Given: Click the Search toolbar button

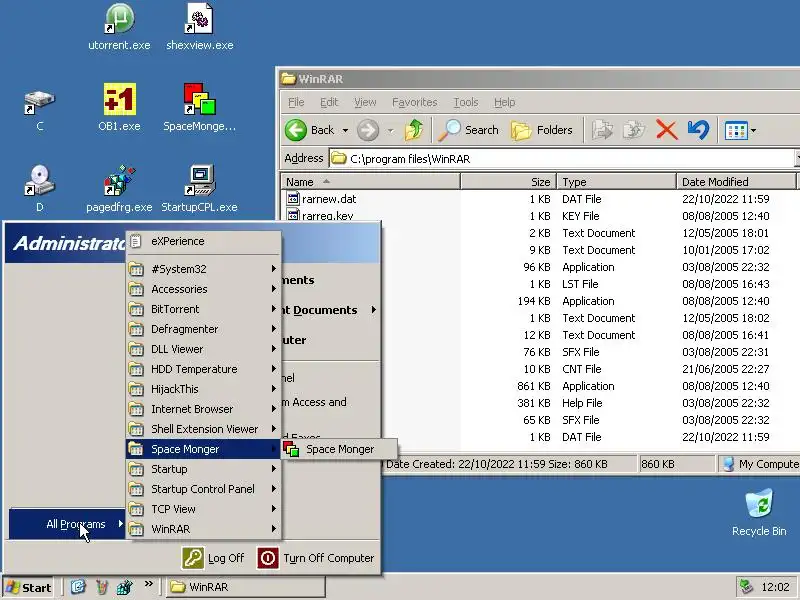Looking at the screenshot, I should [x=468, y=130].
